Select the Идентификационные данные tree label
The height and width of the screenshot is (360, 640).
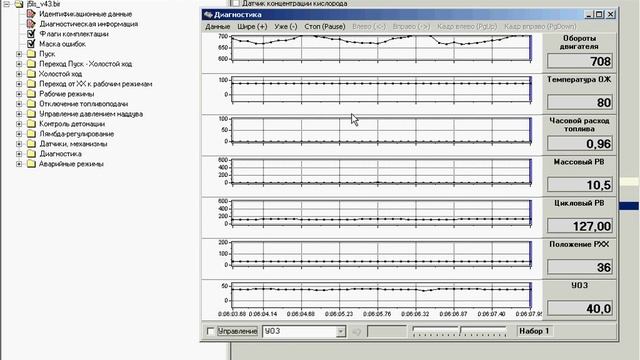tap(85, 14)
